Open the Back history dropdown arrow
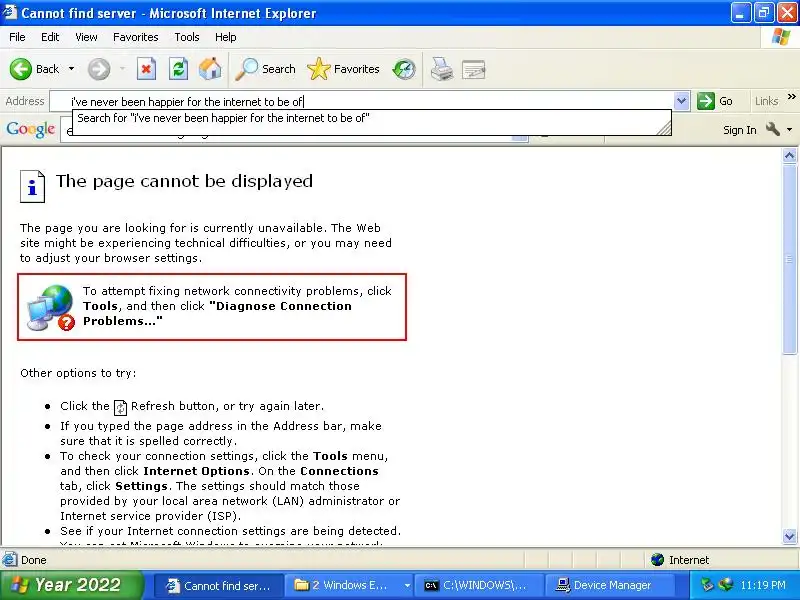 tap(71, 69)
